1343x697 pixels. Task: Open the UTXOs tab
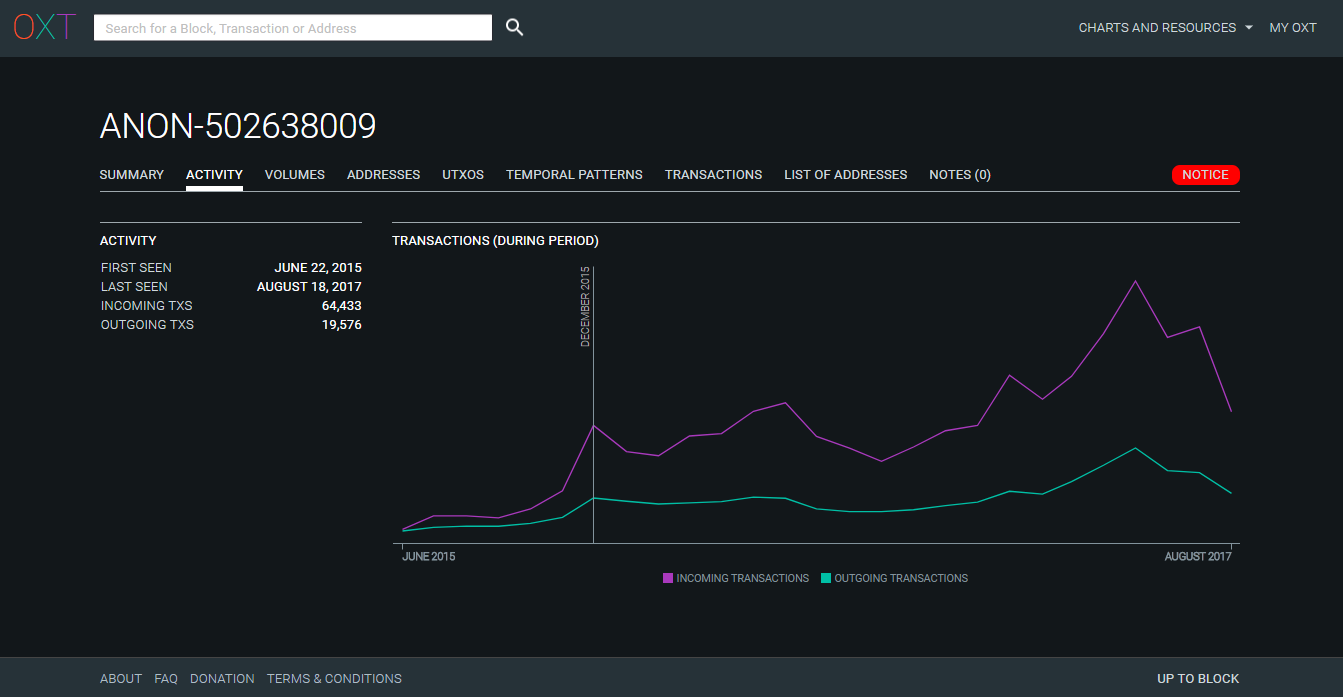pos(462,175)
